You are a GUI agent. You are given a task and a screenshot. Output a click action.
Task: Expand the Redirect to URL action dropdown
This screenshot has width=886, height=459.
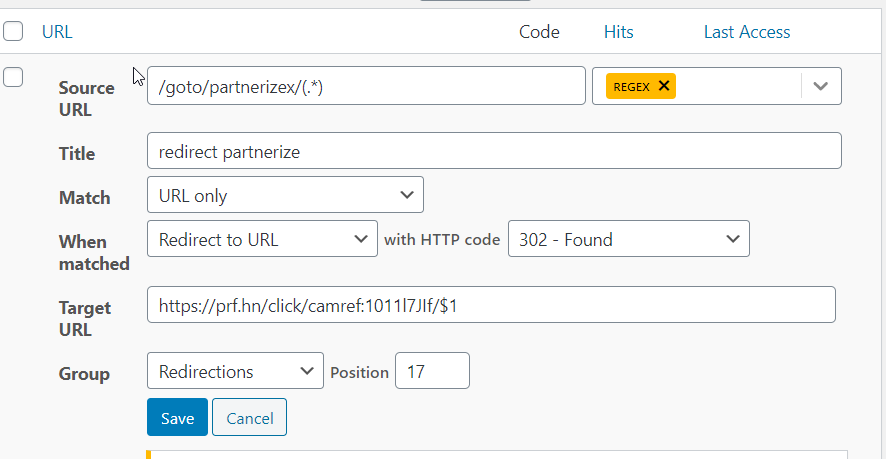(262, 239)
